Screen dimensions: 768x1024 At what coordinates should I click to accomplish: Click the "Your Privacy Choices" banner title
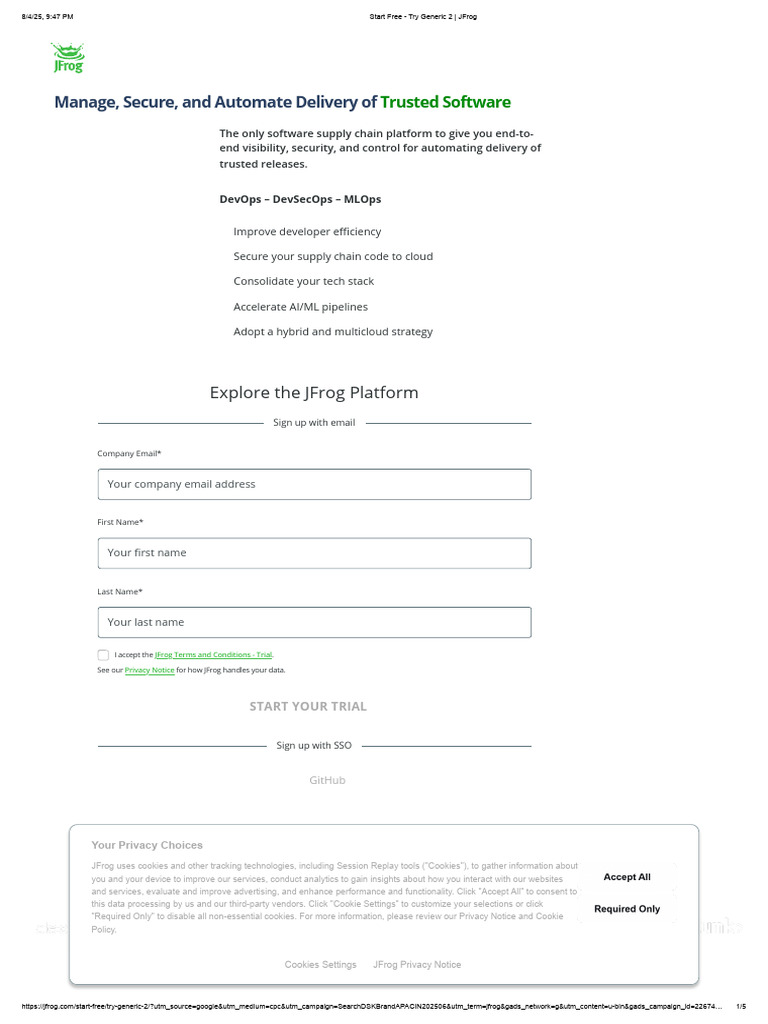click(x=147, y=845)
